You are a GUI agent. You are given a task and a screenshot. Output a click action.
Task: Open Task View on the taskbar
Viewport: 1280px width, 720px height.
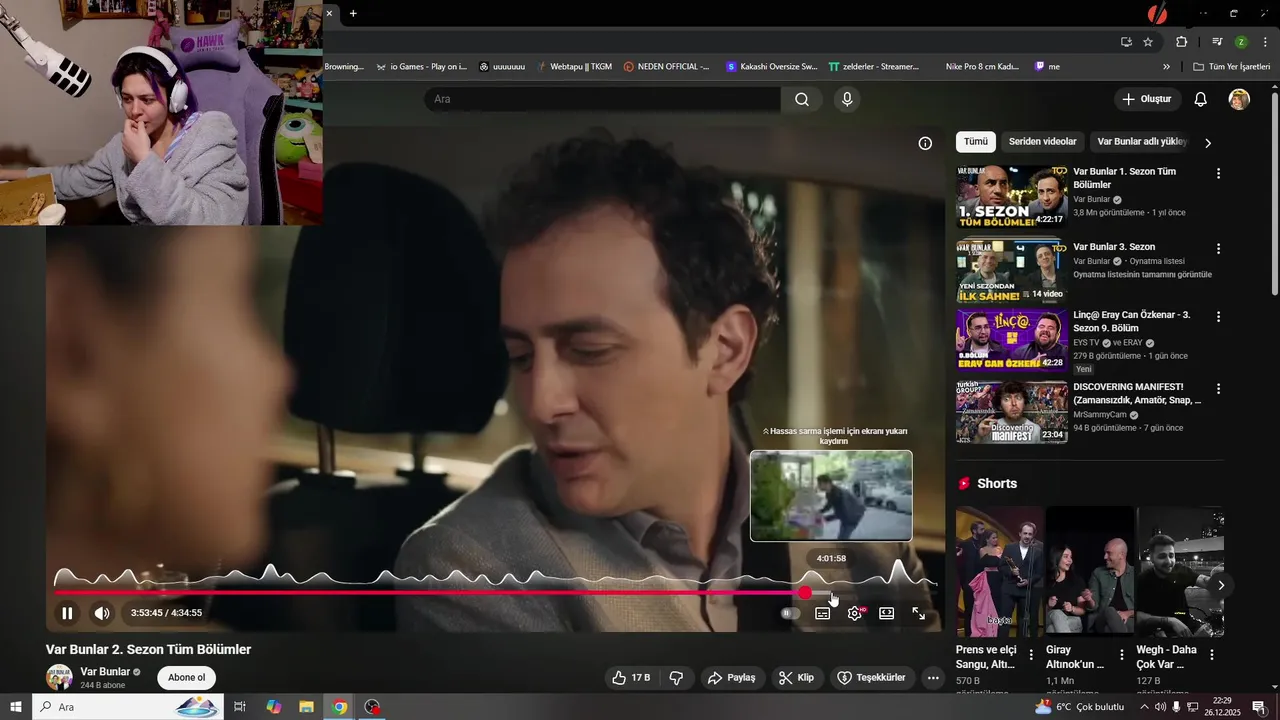click(x=240, y=707)
